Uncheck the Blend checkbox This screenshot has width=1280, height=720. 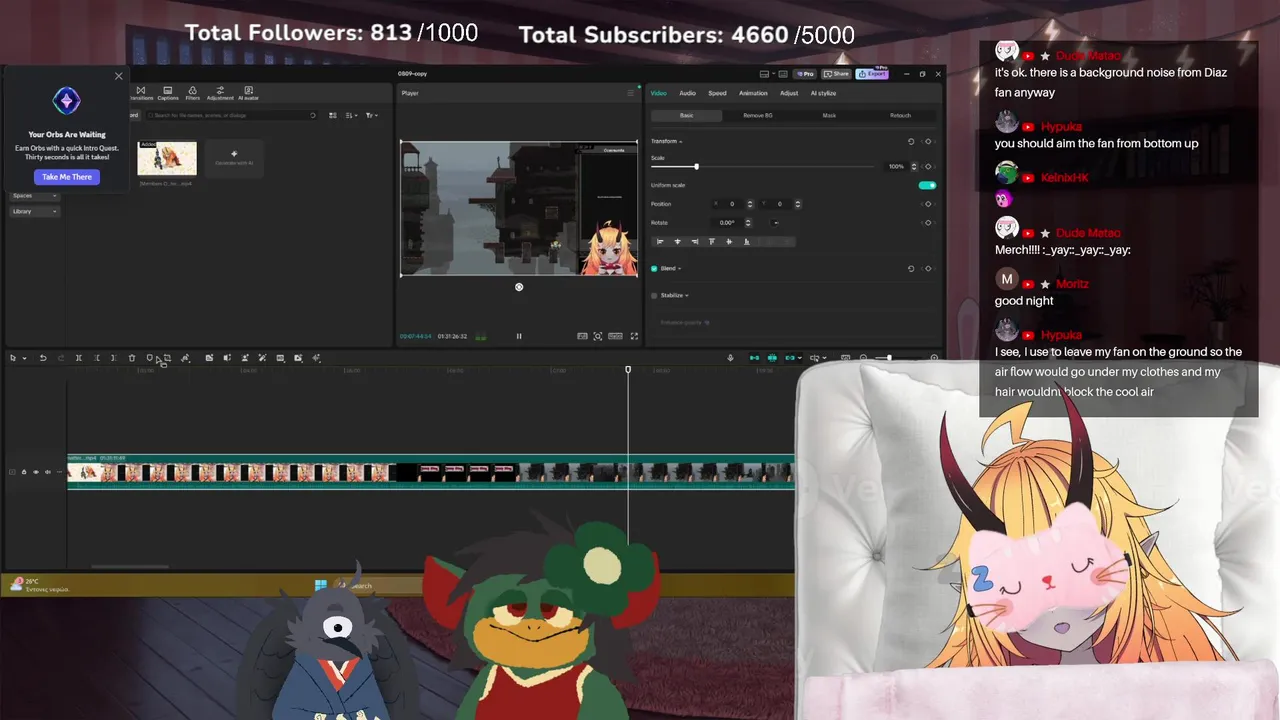(x=654, y=268)
